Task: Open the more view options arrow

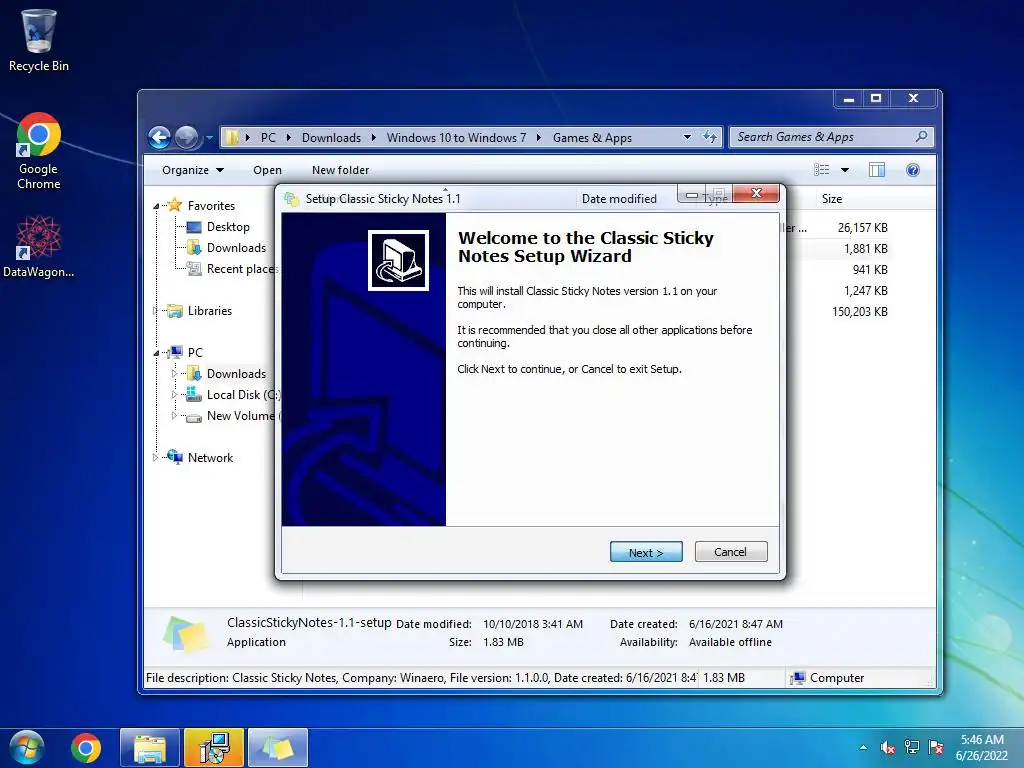Action: click(x=844, y=170)
